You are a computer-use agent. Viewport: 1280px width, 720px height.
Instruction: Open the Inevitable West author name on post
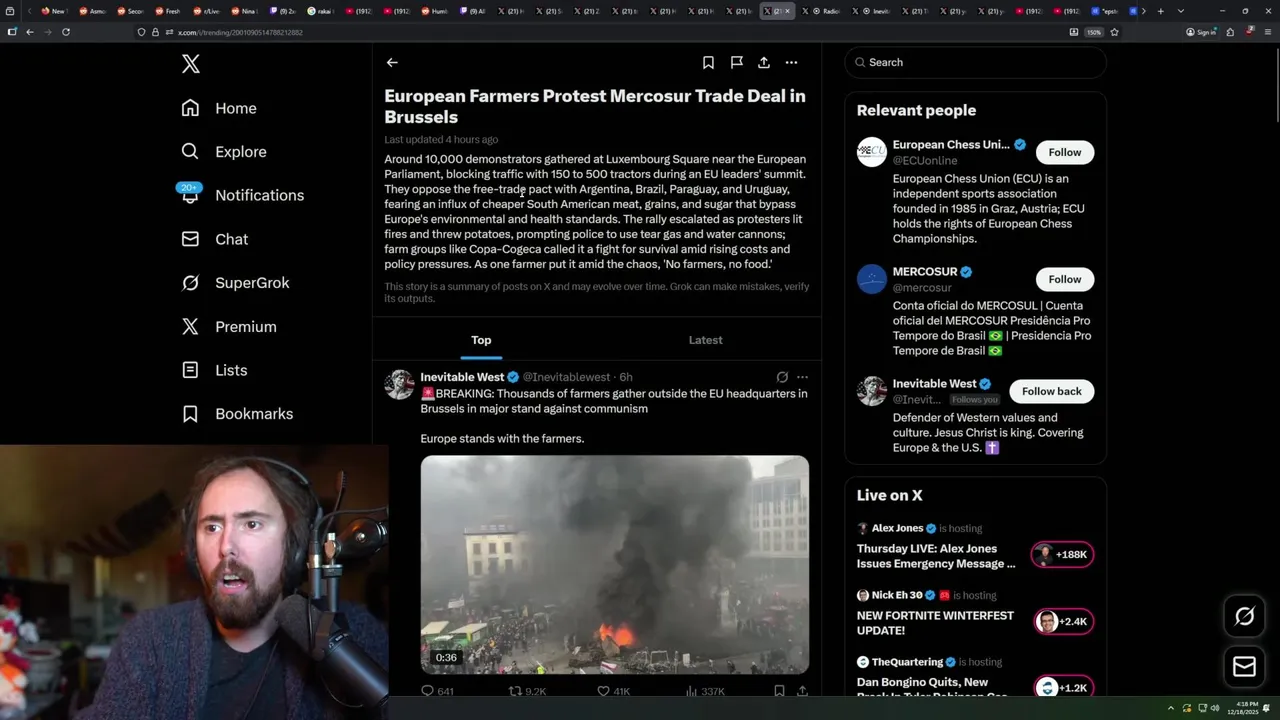point(462,377)
